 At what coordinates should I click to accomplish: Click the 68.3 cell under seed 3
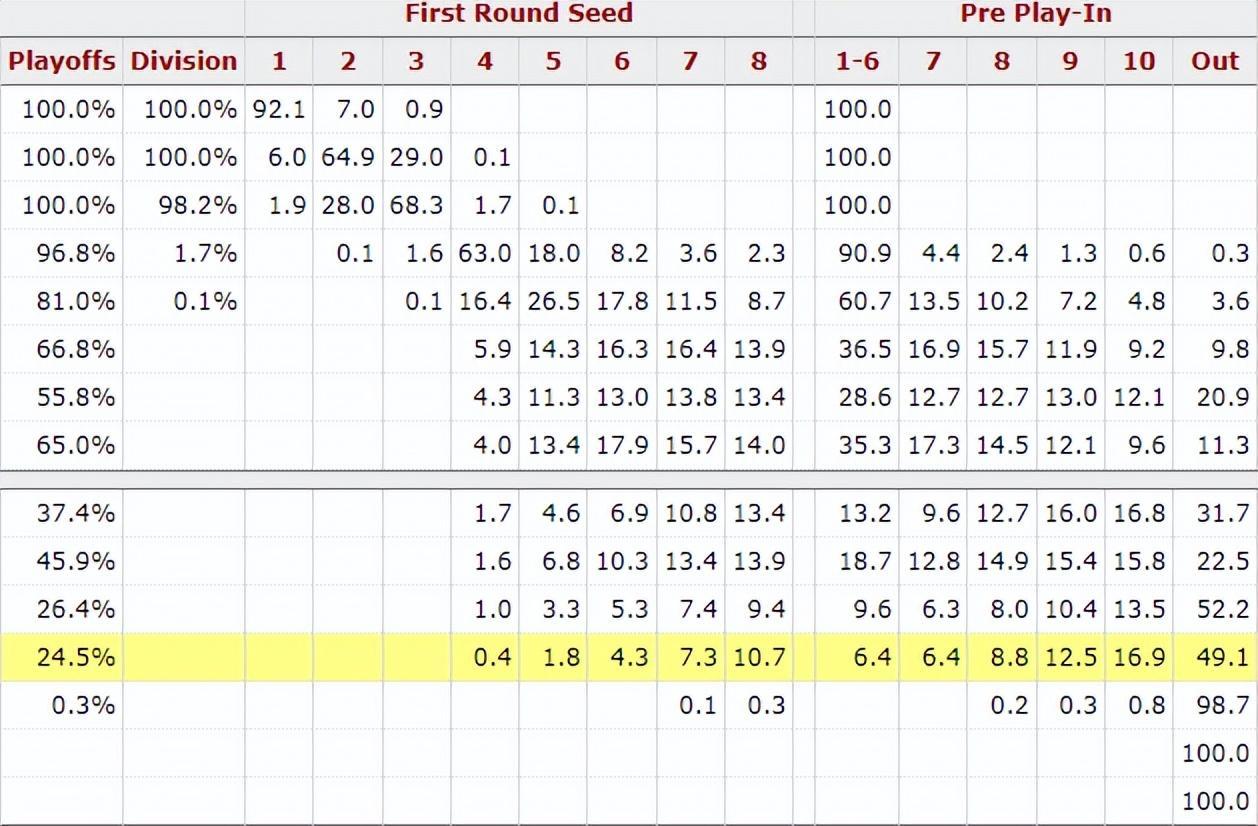416,205
